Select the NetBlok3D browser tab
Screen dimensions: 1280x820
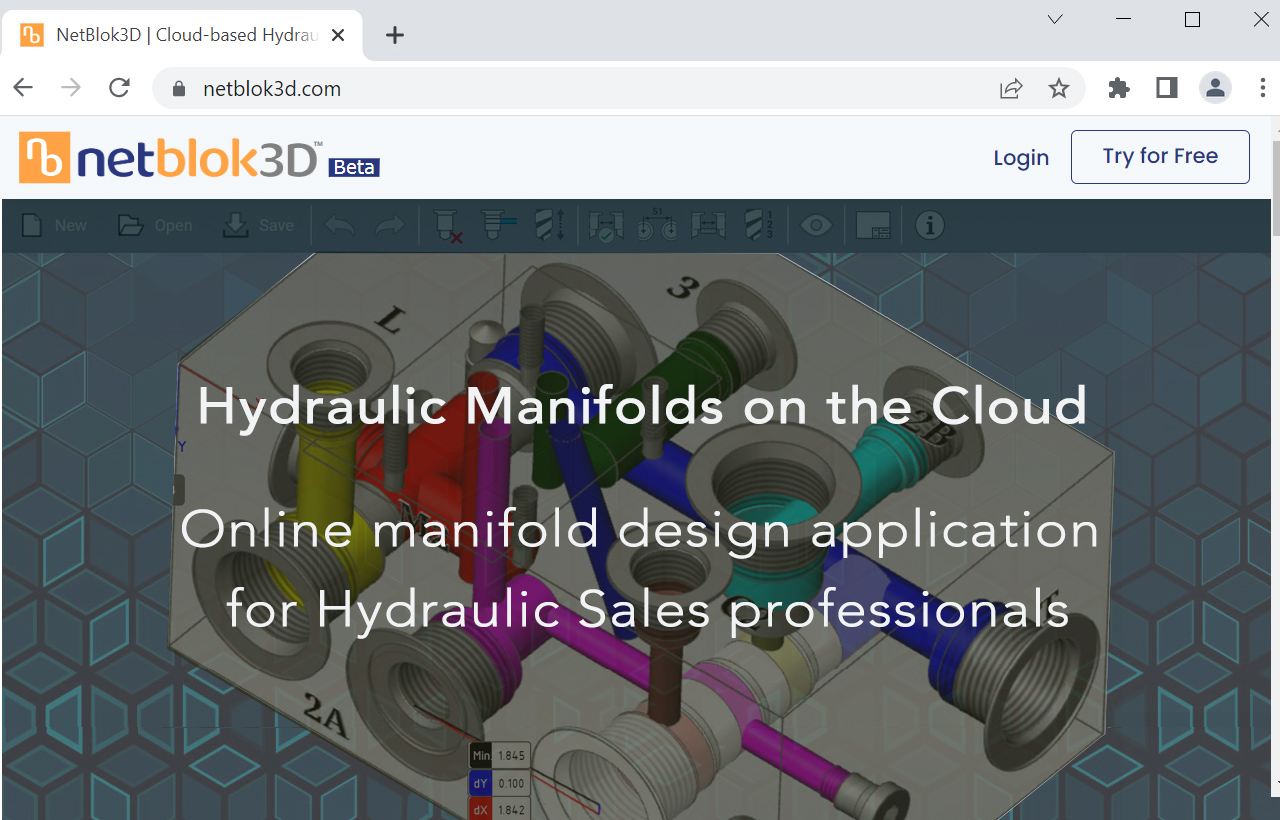[183, 35]
